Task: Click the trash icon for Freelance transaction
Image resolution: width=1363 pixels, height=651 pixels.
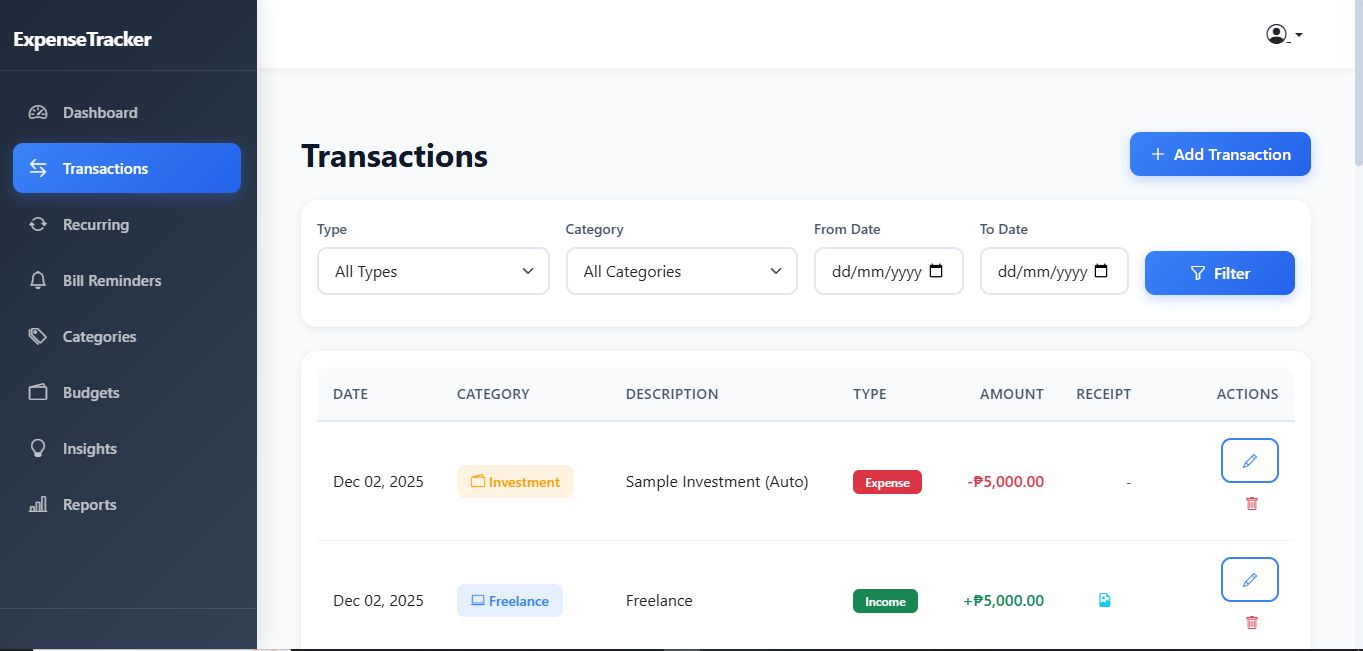Action: [x=1251, y=623]
